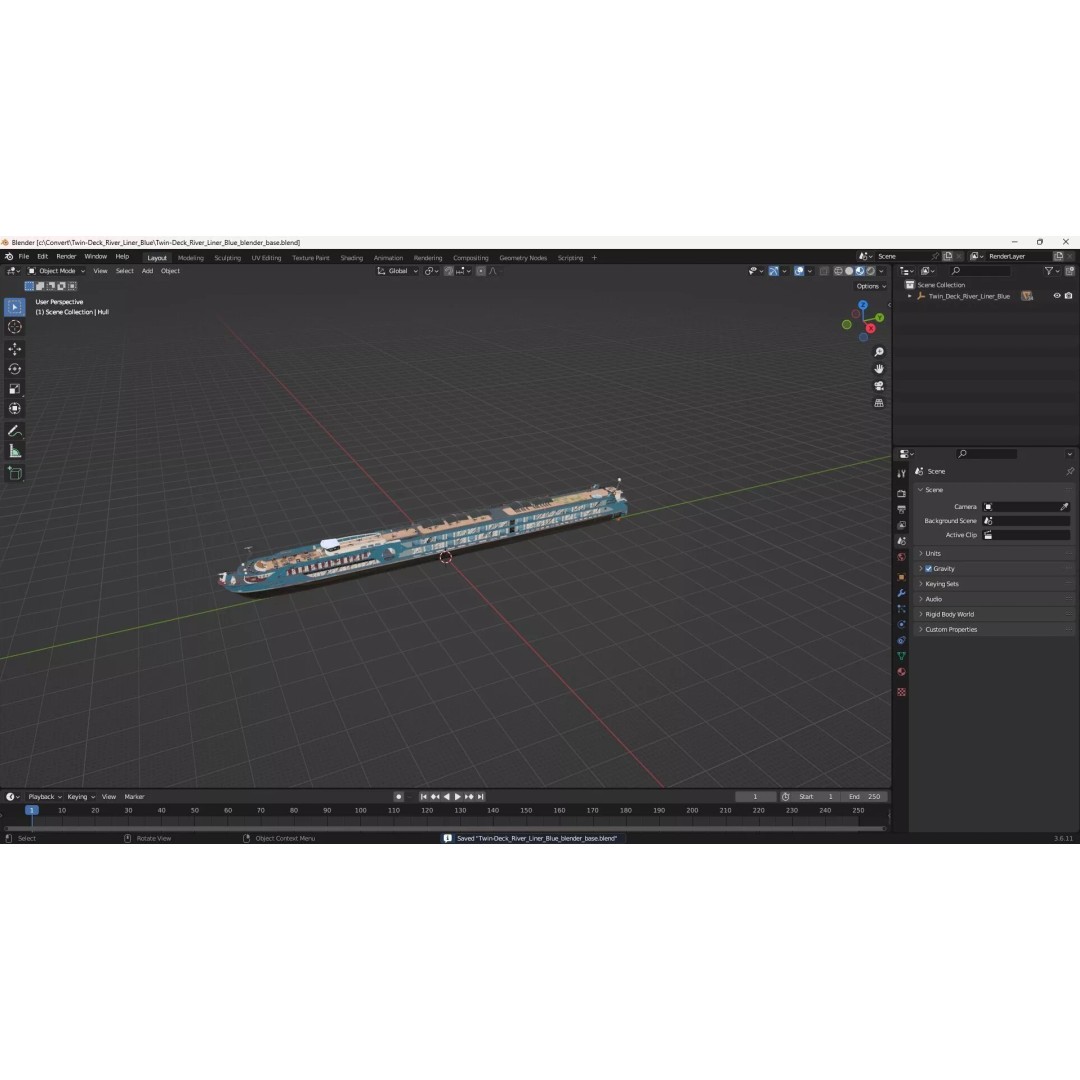Toggle camera view icon in viewport
The height and width of the screenshot is (1080, 1080).
[879, 386]
